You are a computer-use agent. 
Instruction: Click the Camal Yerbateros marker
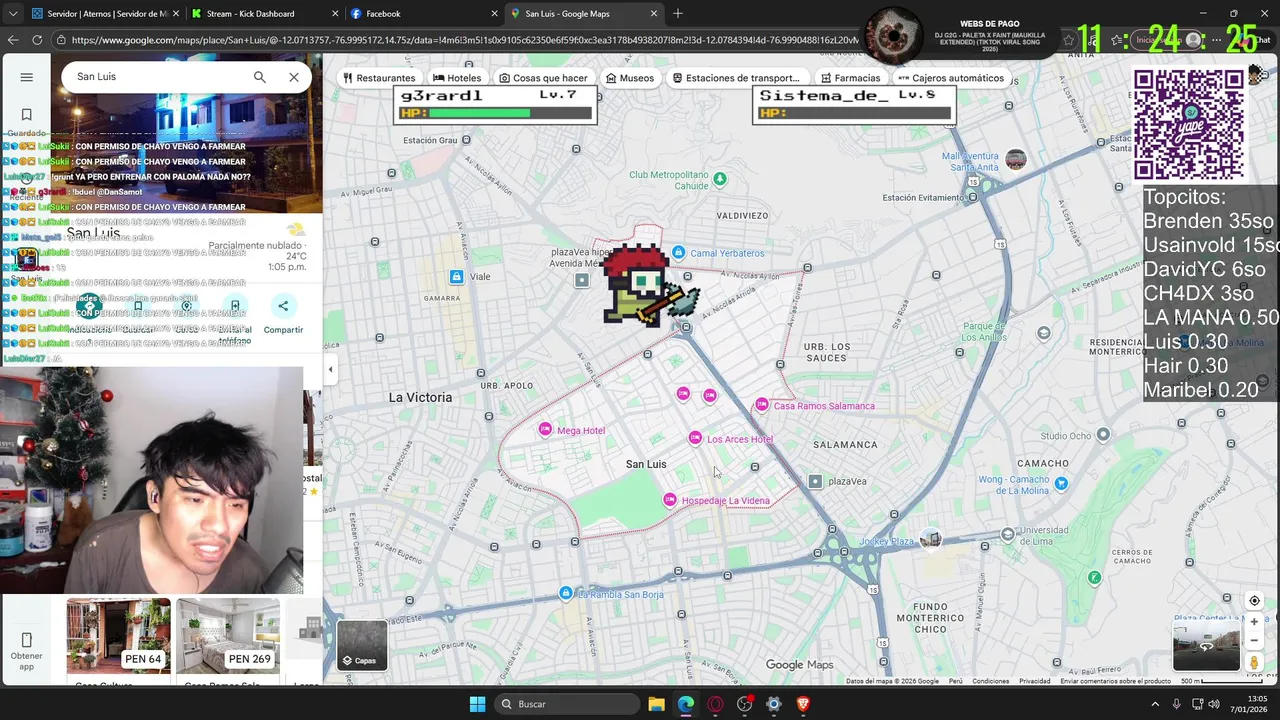coord(678,252)
